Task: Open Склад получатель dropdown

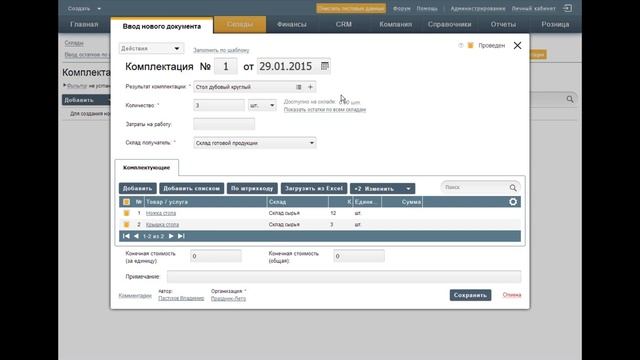Action: pos(255,143)
